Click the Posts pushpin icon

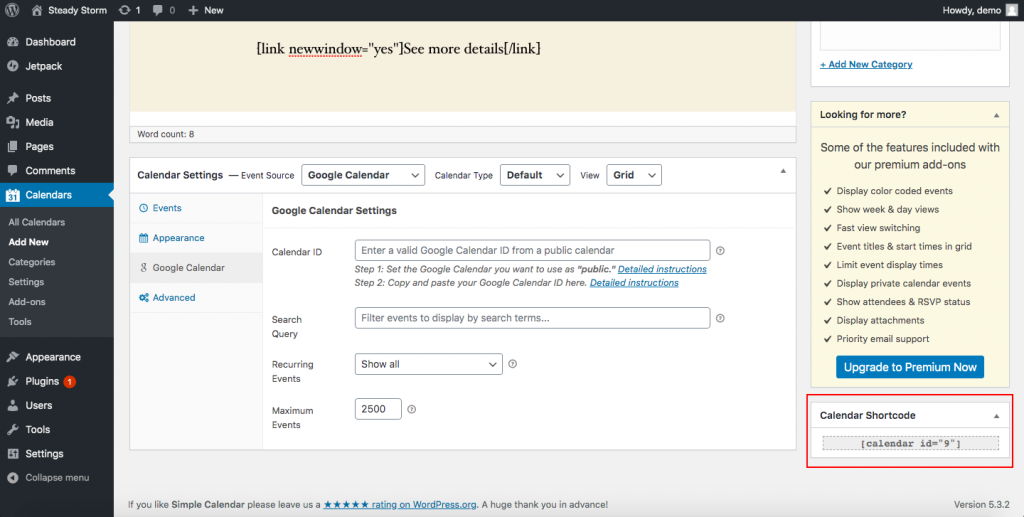point(12,98)
